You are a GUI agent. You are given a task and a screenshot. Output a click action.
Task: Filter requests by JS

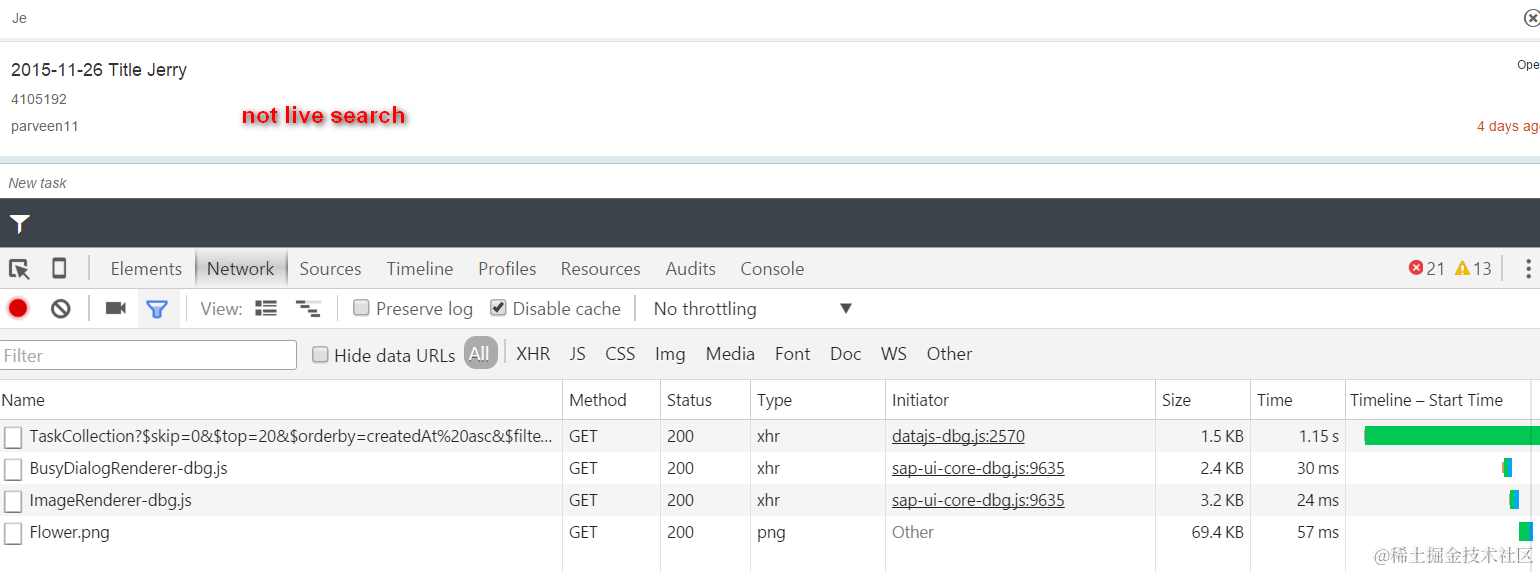(x=577, y=353)
